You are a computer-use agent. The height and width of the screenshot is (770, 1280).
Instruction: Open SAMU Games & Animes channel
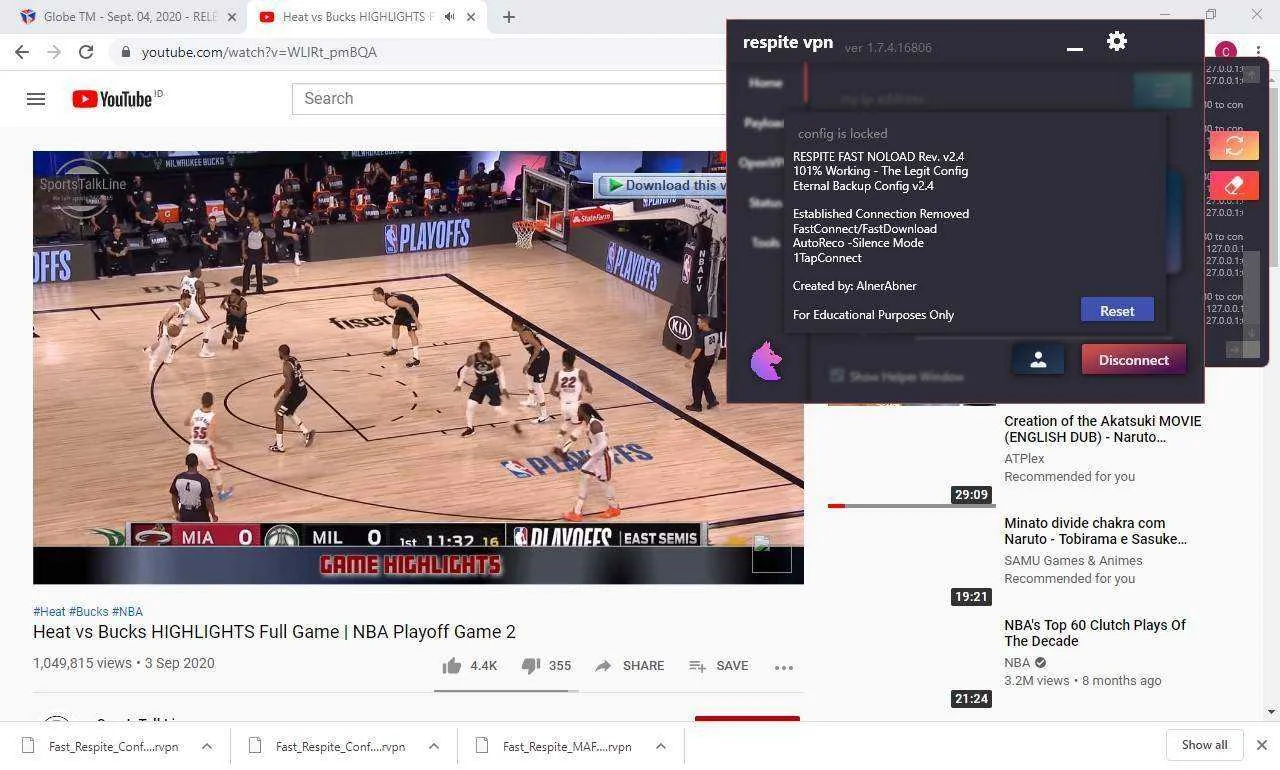[x=1073, y=561]
